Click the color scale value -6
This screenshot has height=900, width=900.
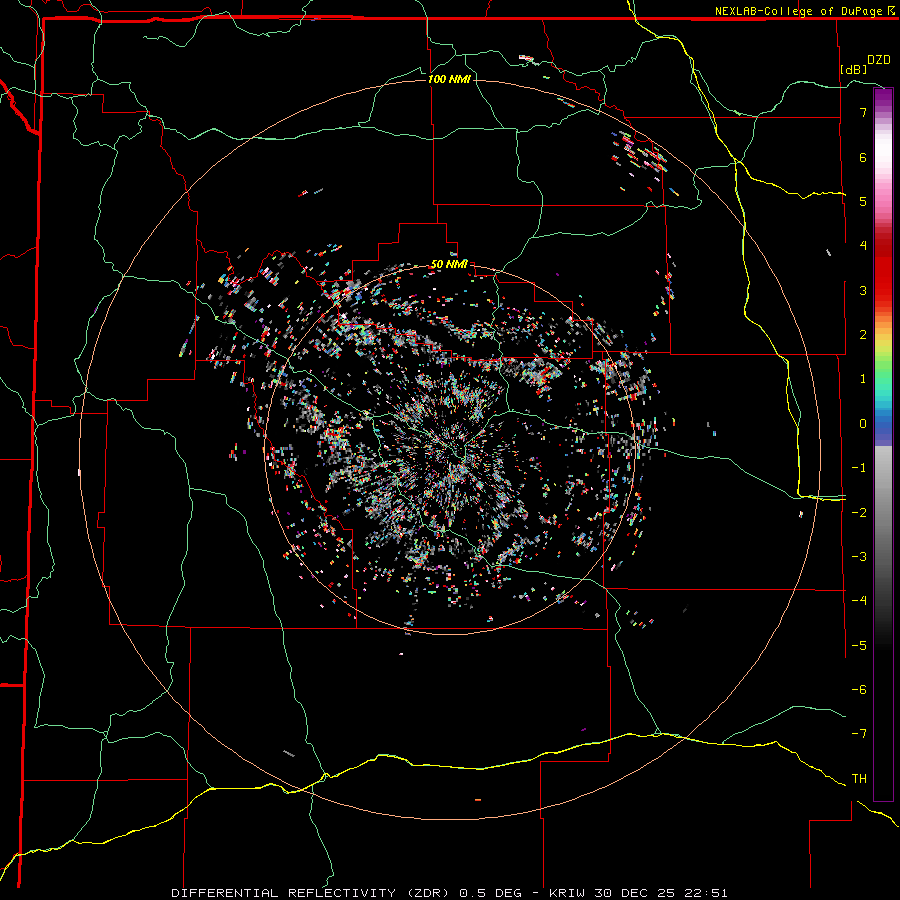[859, 689]
